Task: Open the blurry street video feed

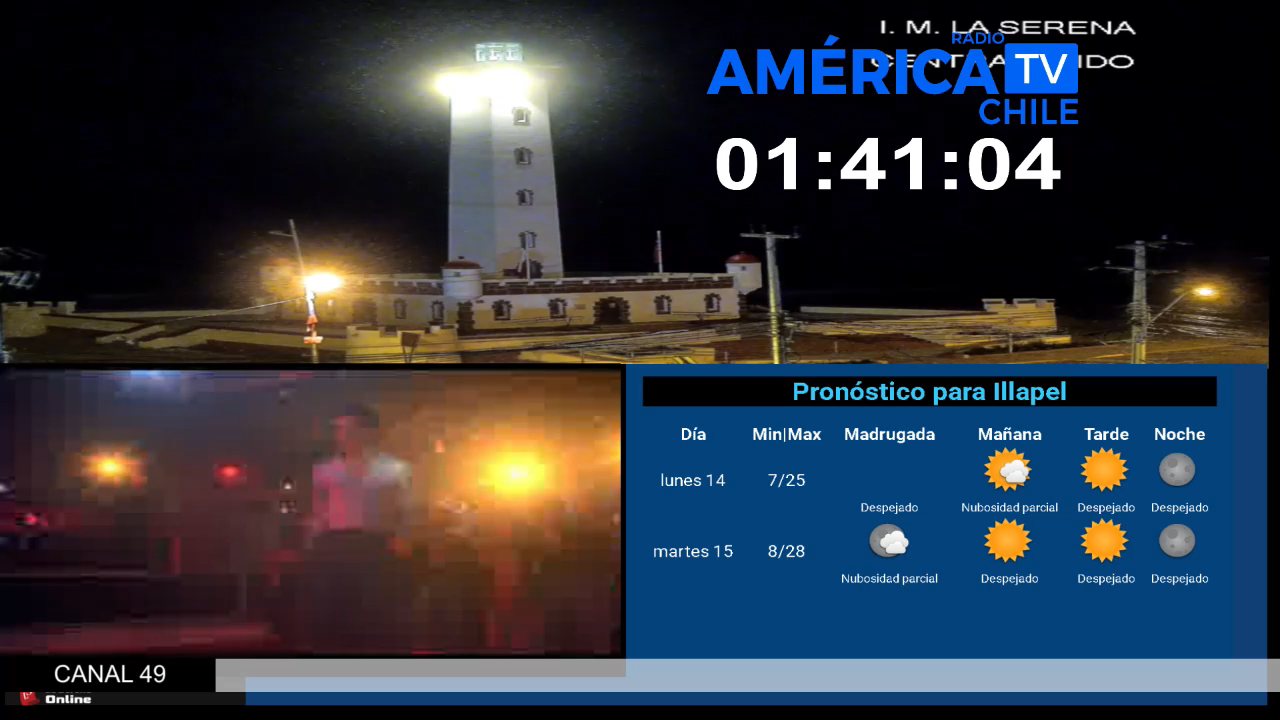Action: click(x=310, y=512)
